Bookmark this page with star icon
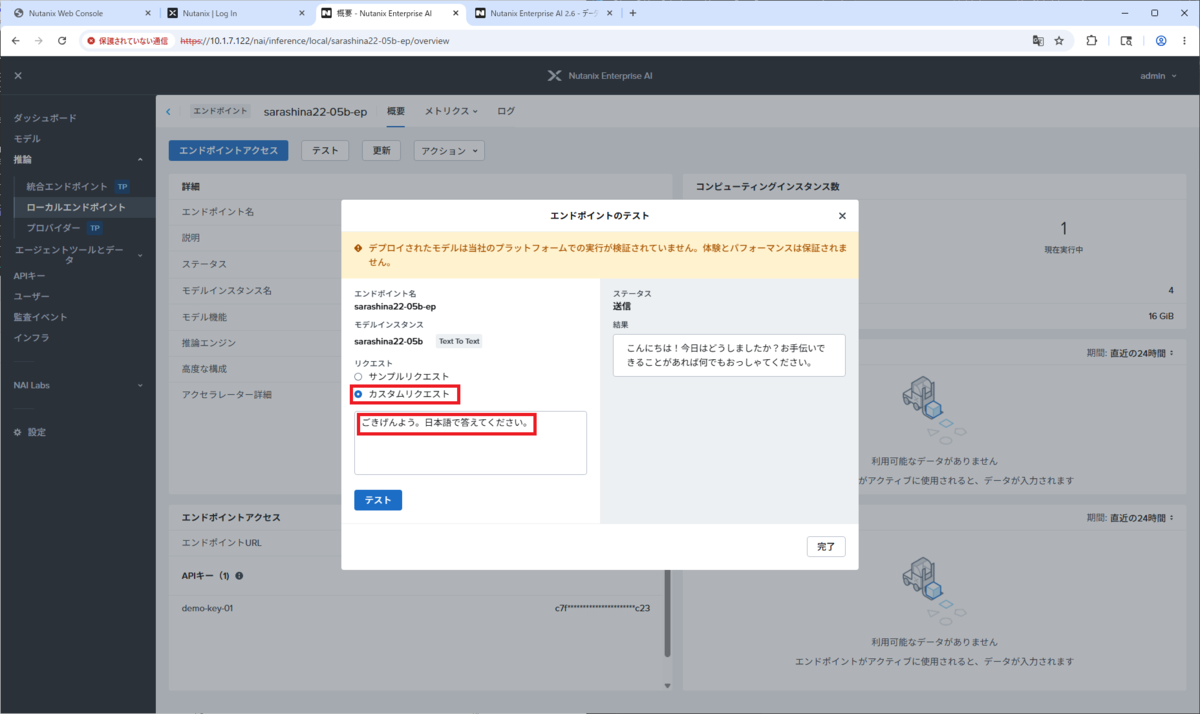 1059,41
